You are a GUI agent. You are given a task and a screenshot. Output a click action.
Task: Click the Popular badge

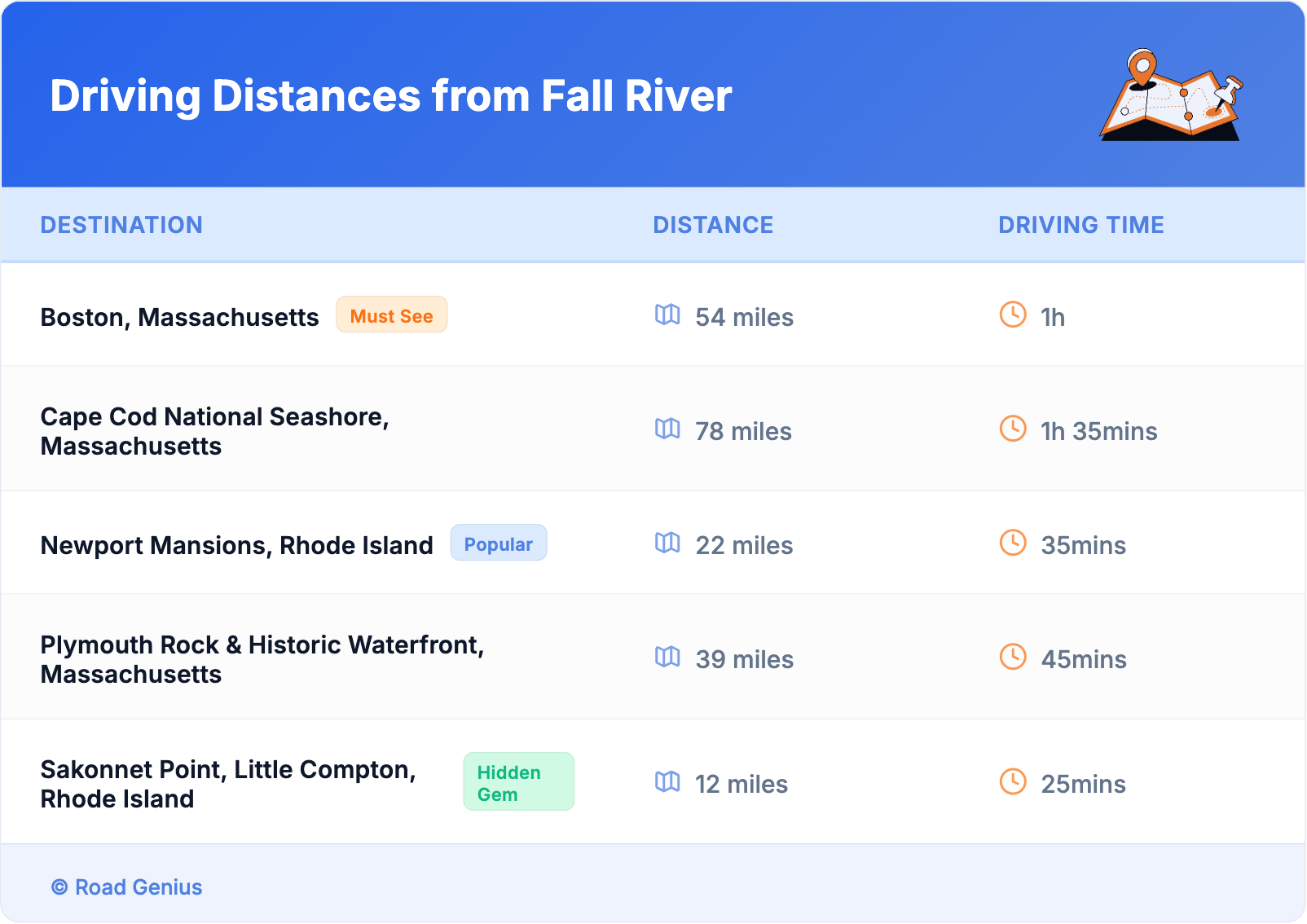pyautogui.click(x=498, y=543)
